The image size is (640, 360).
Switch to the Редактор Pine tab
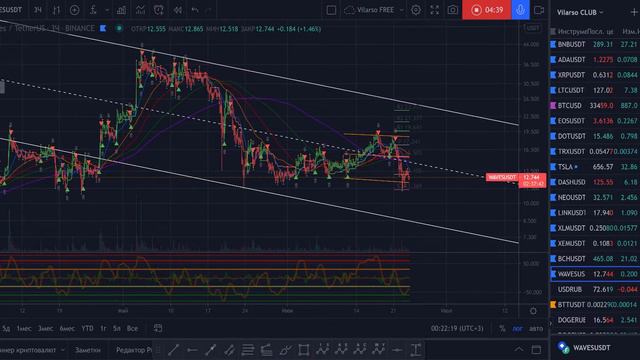click(x=133, y=350)
